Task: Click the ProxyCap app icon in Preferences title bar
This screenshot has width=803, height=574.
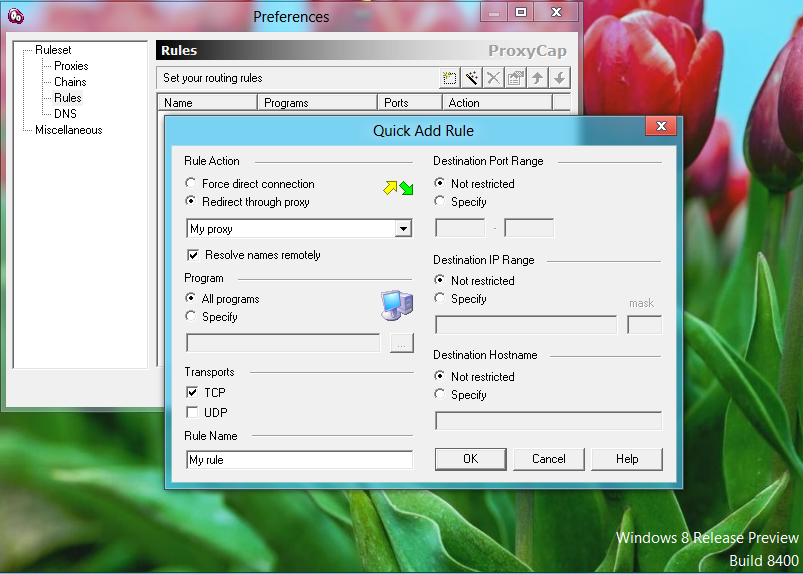Action: pyautogui.click(x=16, y=16)
